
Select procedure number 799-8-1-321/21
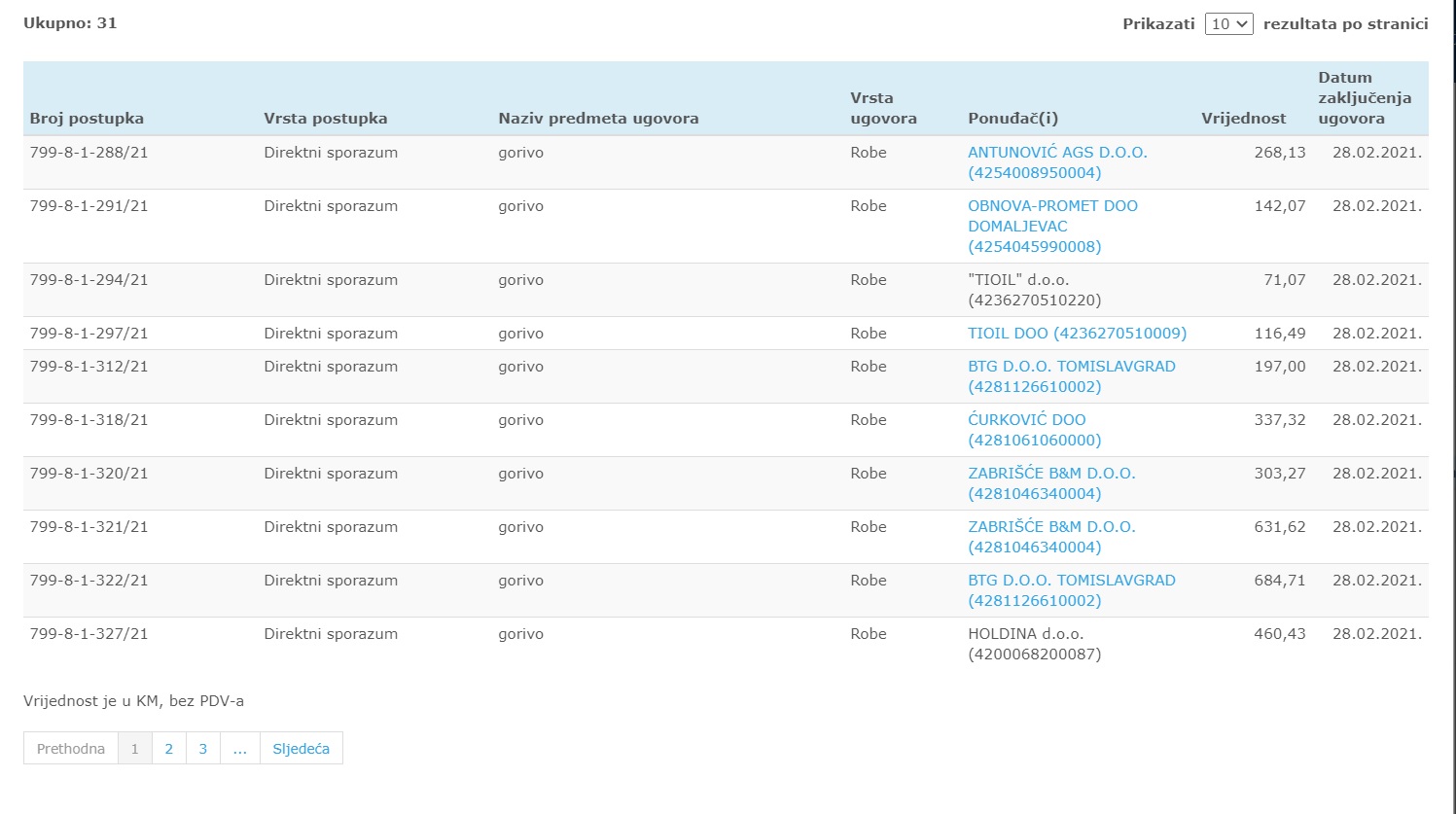click(89, 526)
